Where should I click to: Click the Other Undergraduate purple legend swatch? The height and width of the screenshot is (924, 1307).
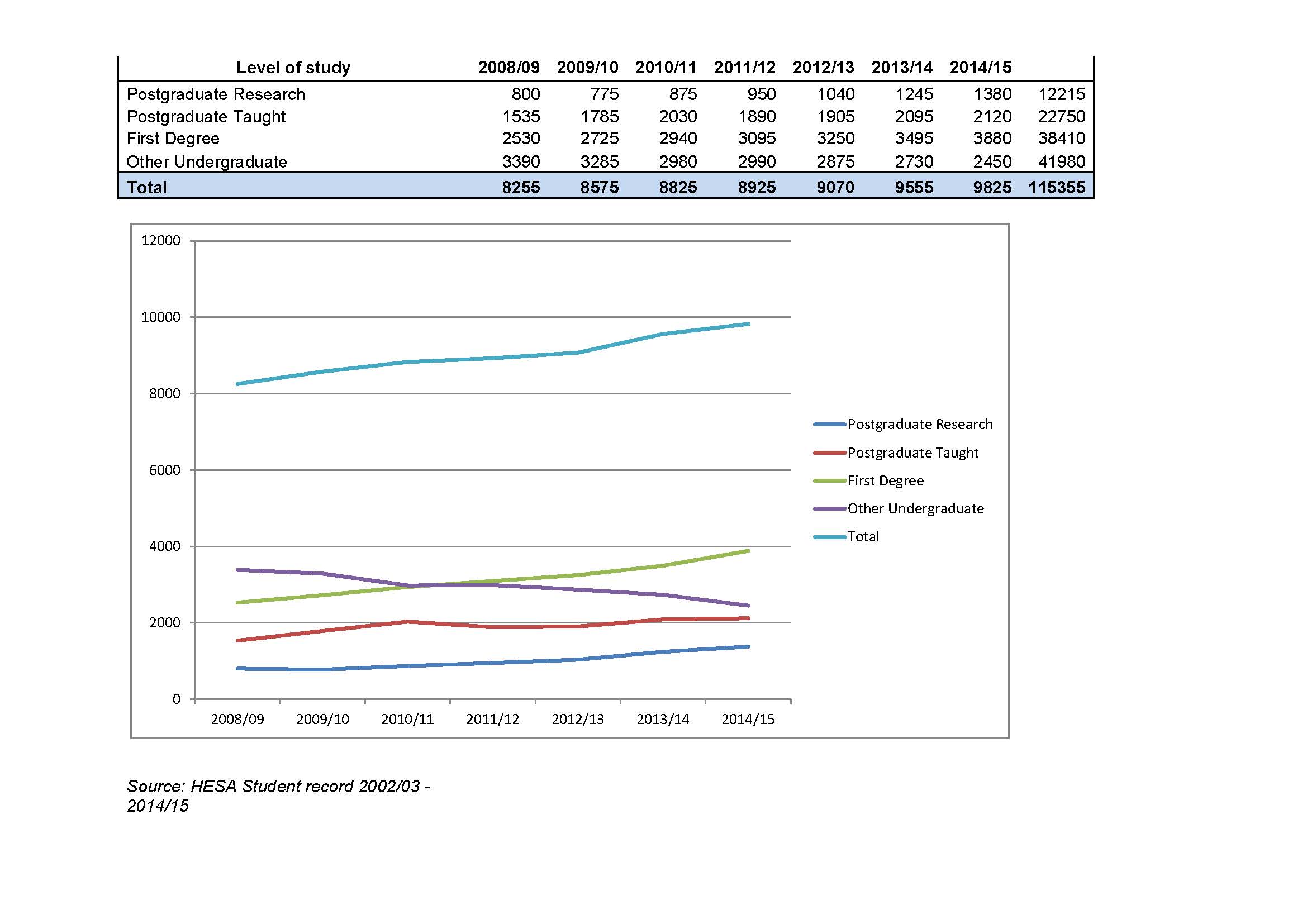point(829,509)
